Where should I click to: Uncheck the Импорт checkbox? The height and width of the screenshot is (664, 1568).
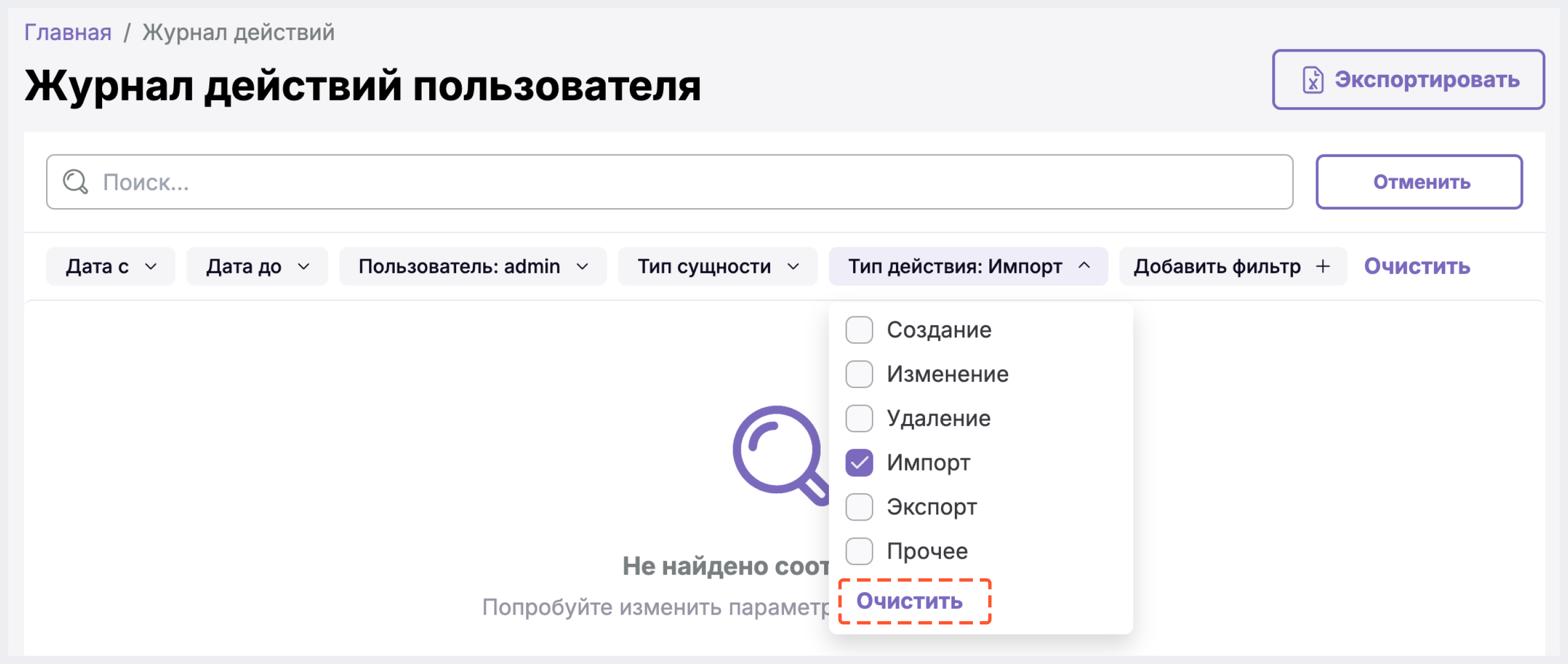point(859,462)
